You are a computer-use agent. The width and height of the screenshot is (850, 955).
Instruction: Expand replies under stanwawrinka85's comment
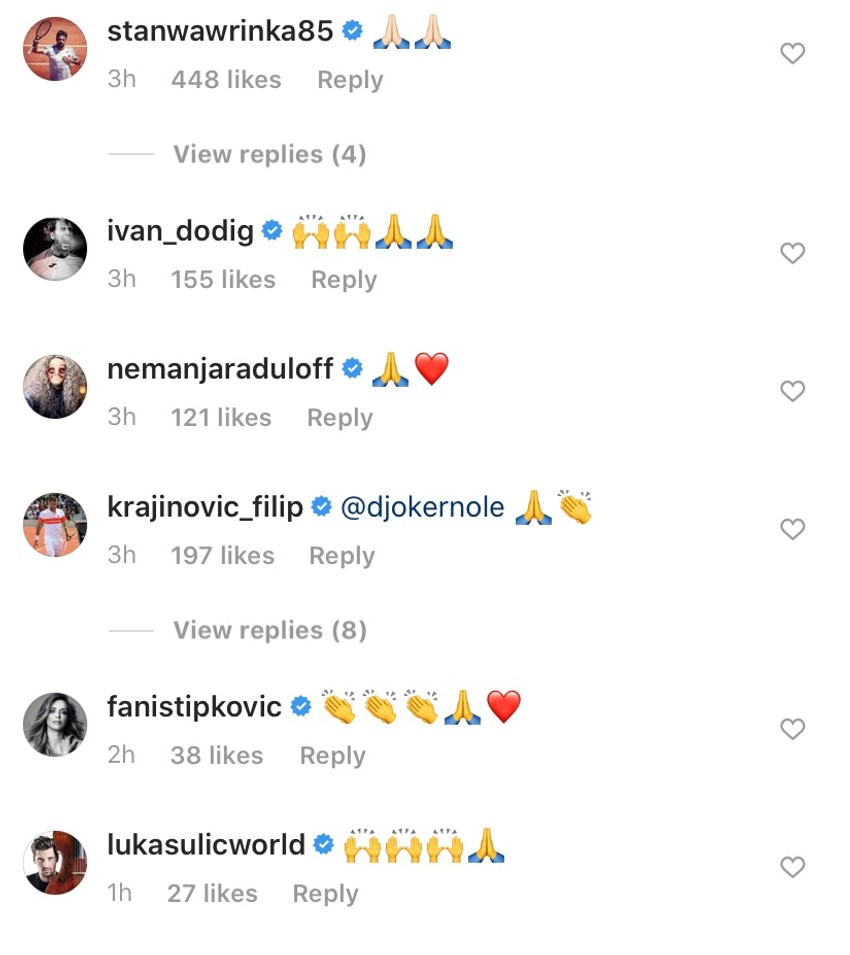coord(269,154)
